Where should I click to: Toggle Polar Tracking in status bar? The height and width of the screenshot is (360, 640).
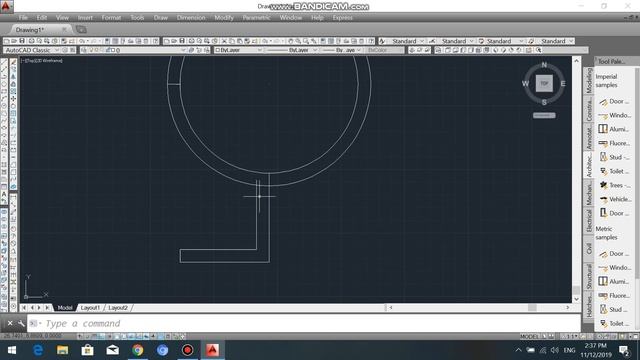(109, 336)
